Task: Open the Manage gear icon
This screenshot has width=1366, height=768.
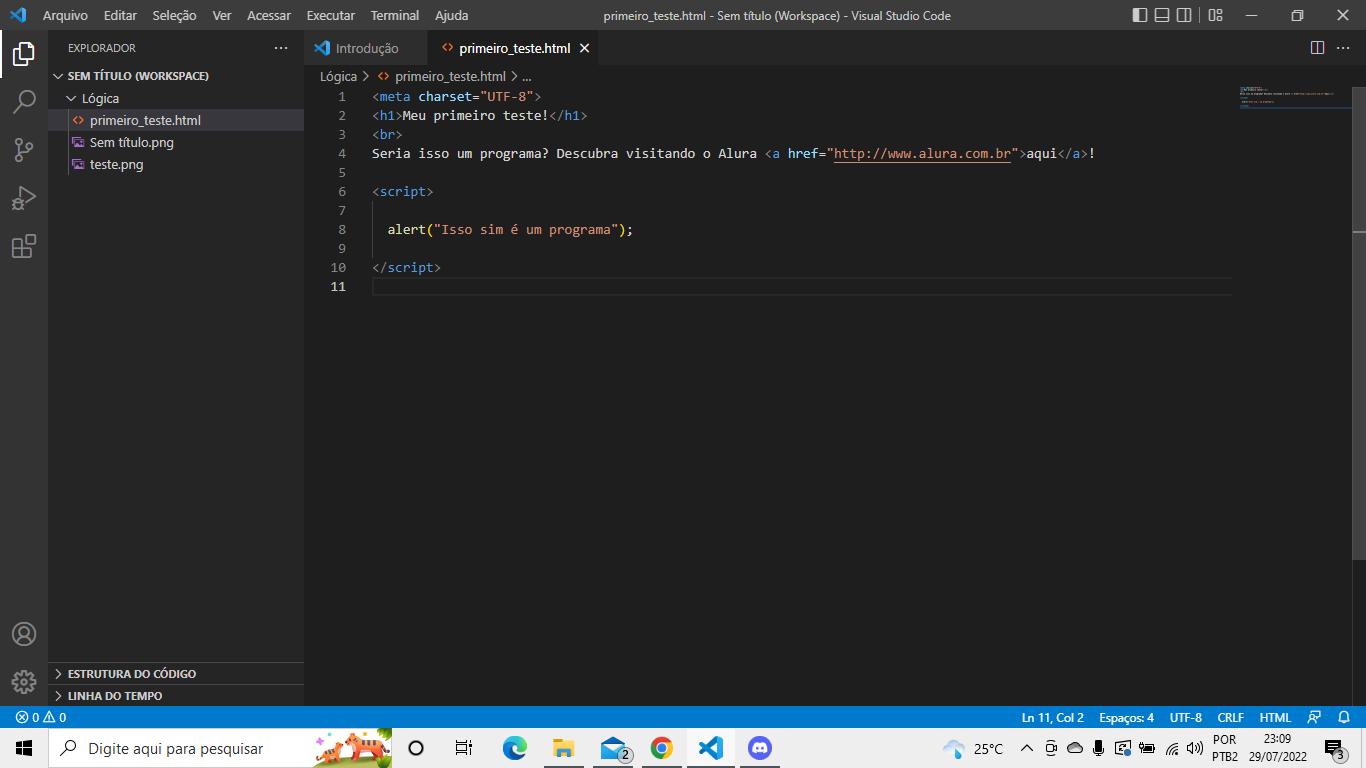Action: pyautogui.click(x=24, y=682)
